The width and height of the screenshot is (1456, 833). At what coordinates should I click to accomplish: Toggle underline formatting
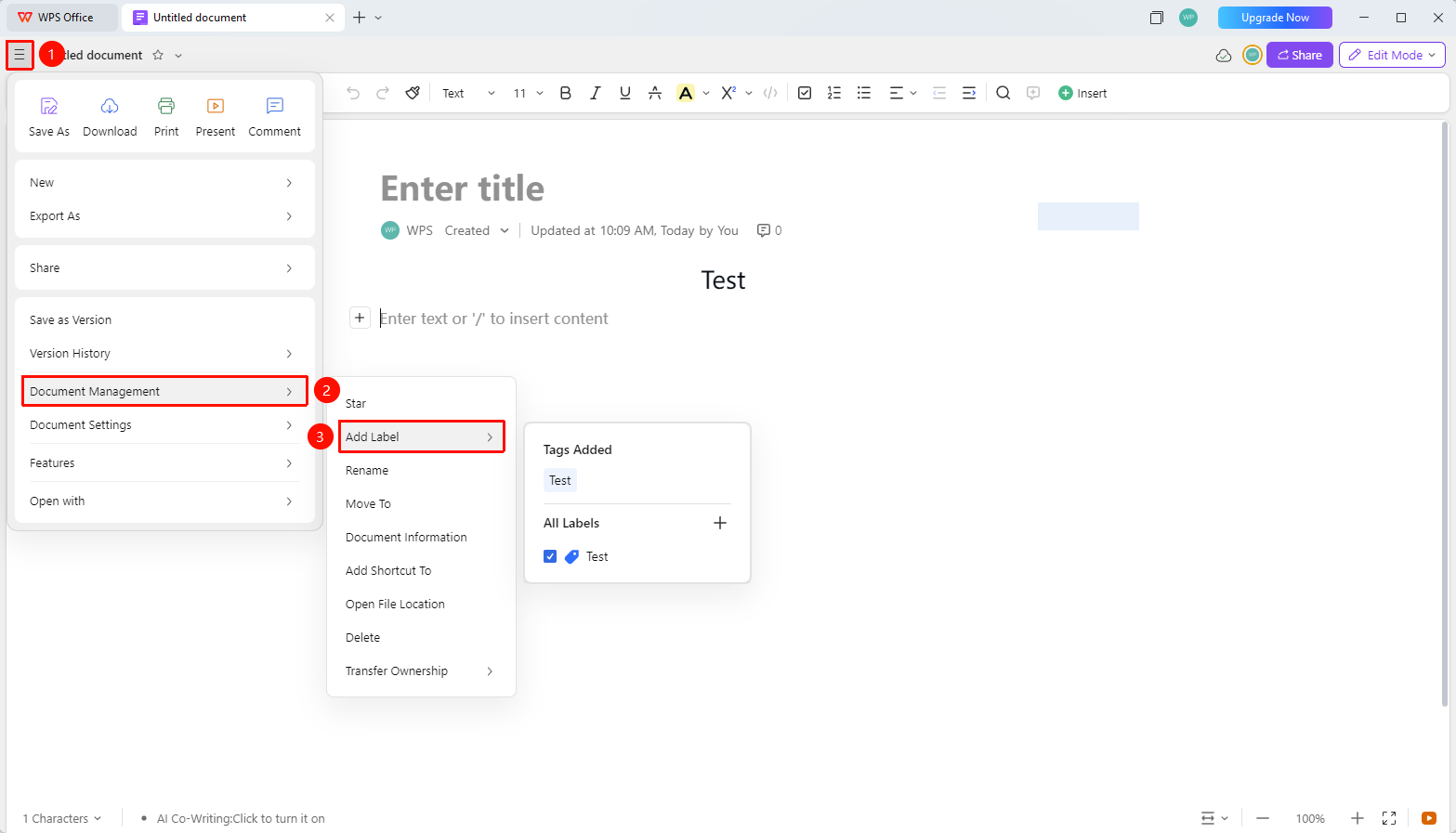click(x=625, y=93)
